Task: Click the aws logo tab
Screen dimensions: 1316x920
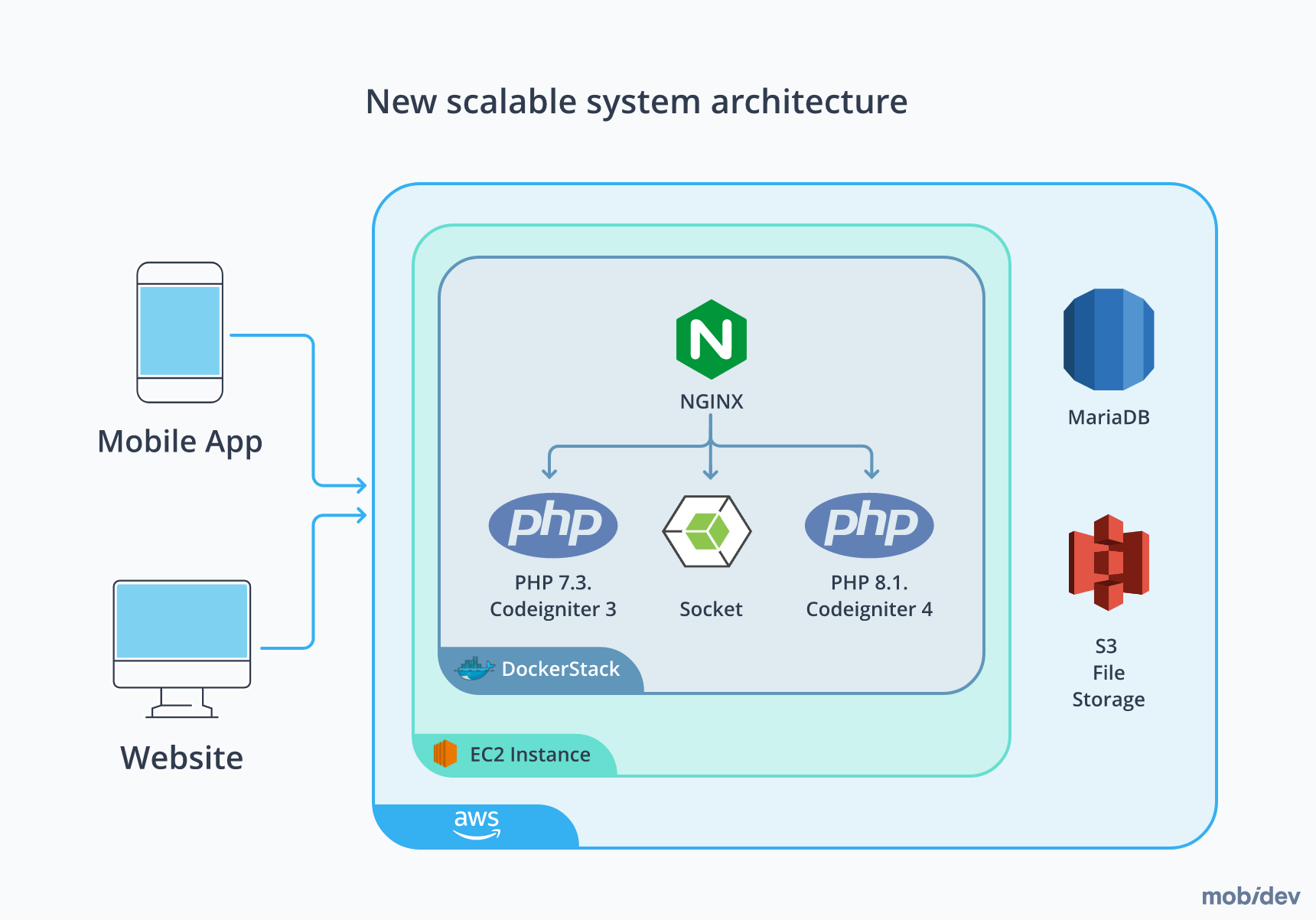Action: coord(476,825)
